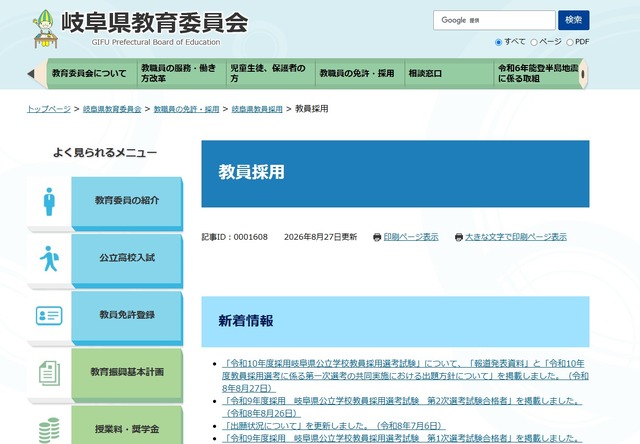The height and width of the screenshot is (444, 640).
Task: Click the 記事ID：0001608 text
Action: (235, 237)
